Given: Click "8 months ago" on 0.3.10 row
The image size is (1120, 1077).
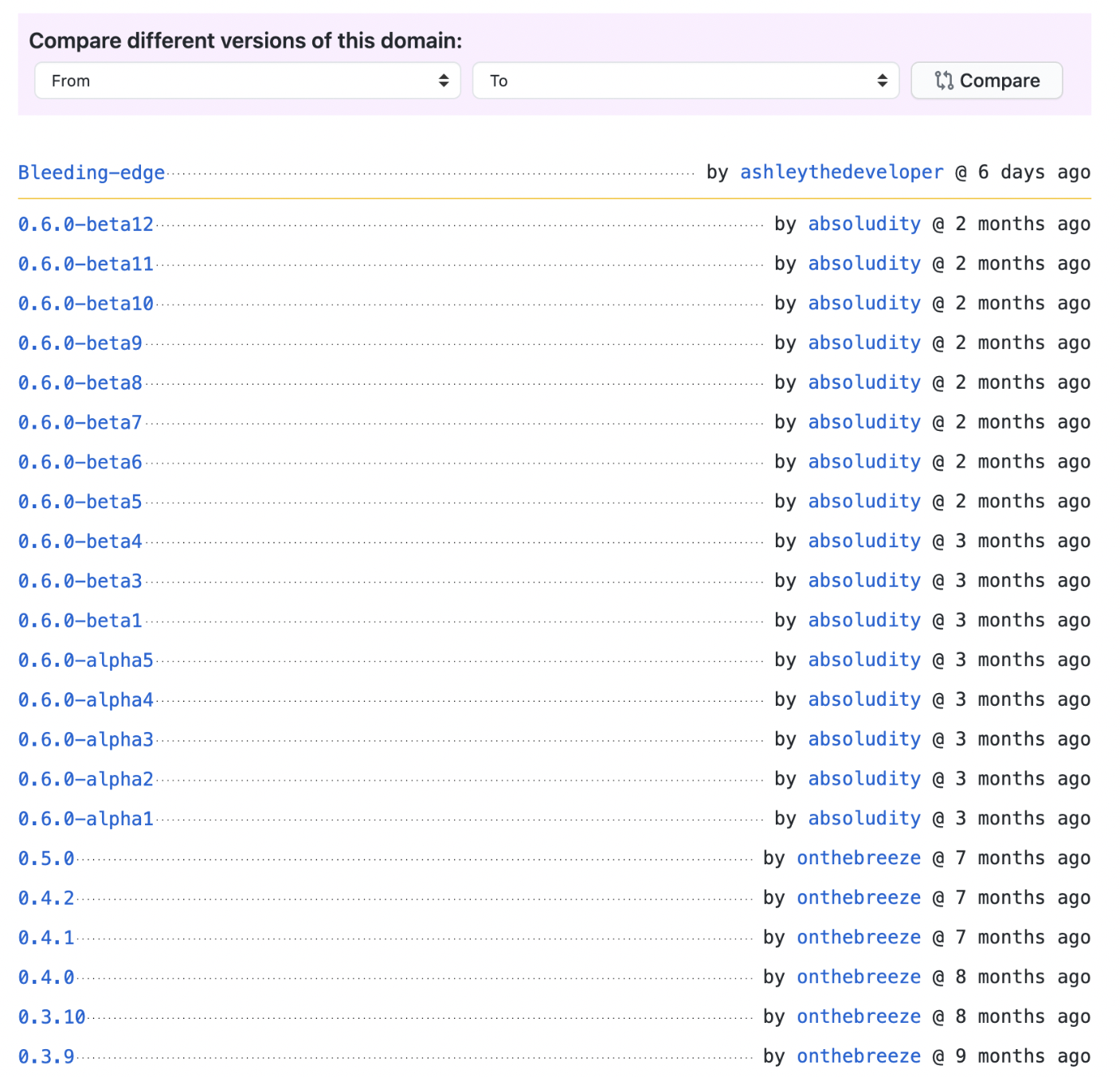Looking at the screenshot, I should click(x=1023, y=1017).
